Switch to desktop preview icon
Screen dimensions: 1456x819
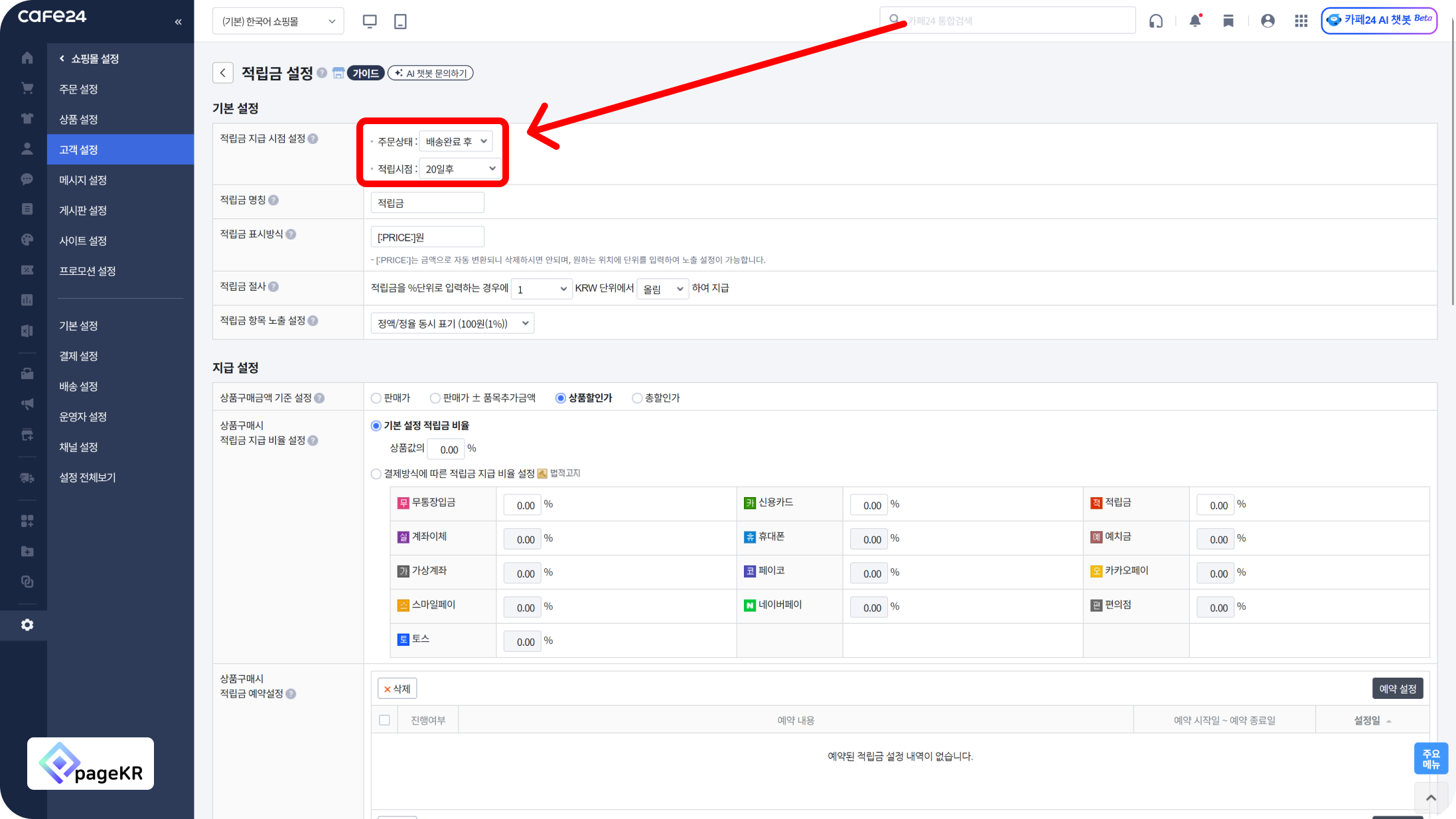[x=370, y=21]
